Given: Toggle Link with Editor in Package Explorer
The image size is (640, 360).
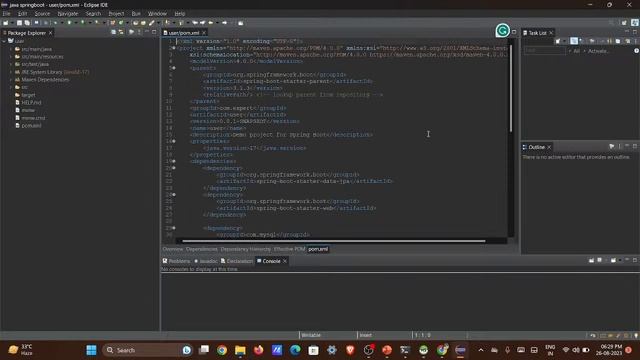Looking at the screenshot, I should pos(121,32).
